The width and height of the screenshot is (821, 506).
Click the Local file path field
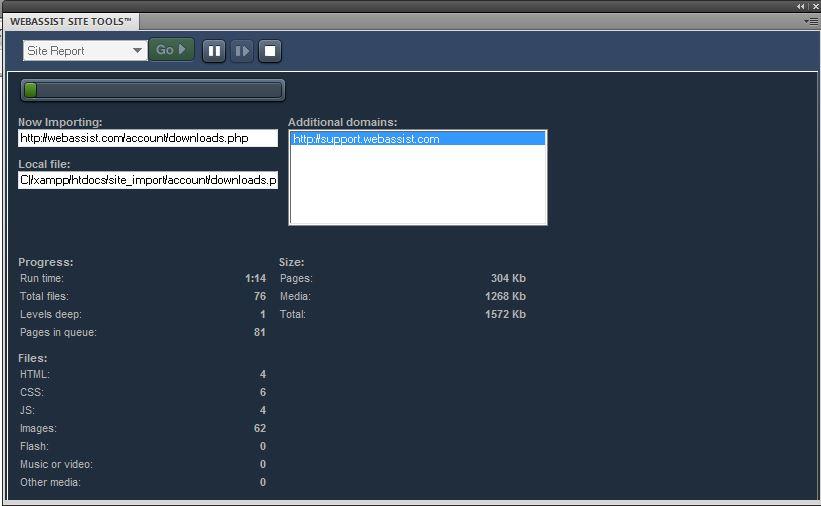(x=148, y=180)
